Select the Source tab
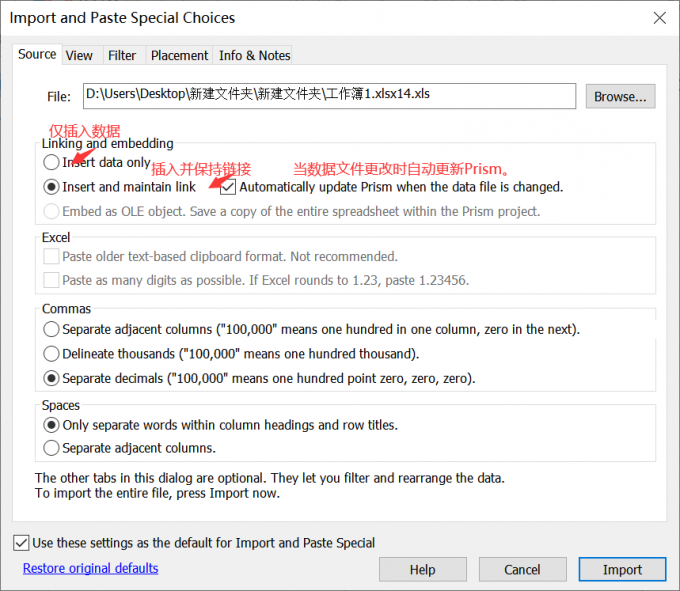680x591 pixels. [37, 55]
